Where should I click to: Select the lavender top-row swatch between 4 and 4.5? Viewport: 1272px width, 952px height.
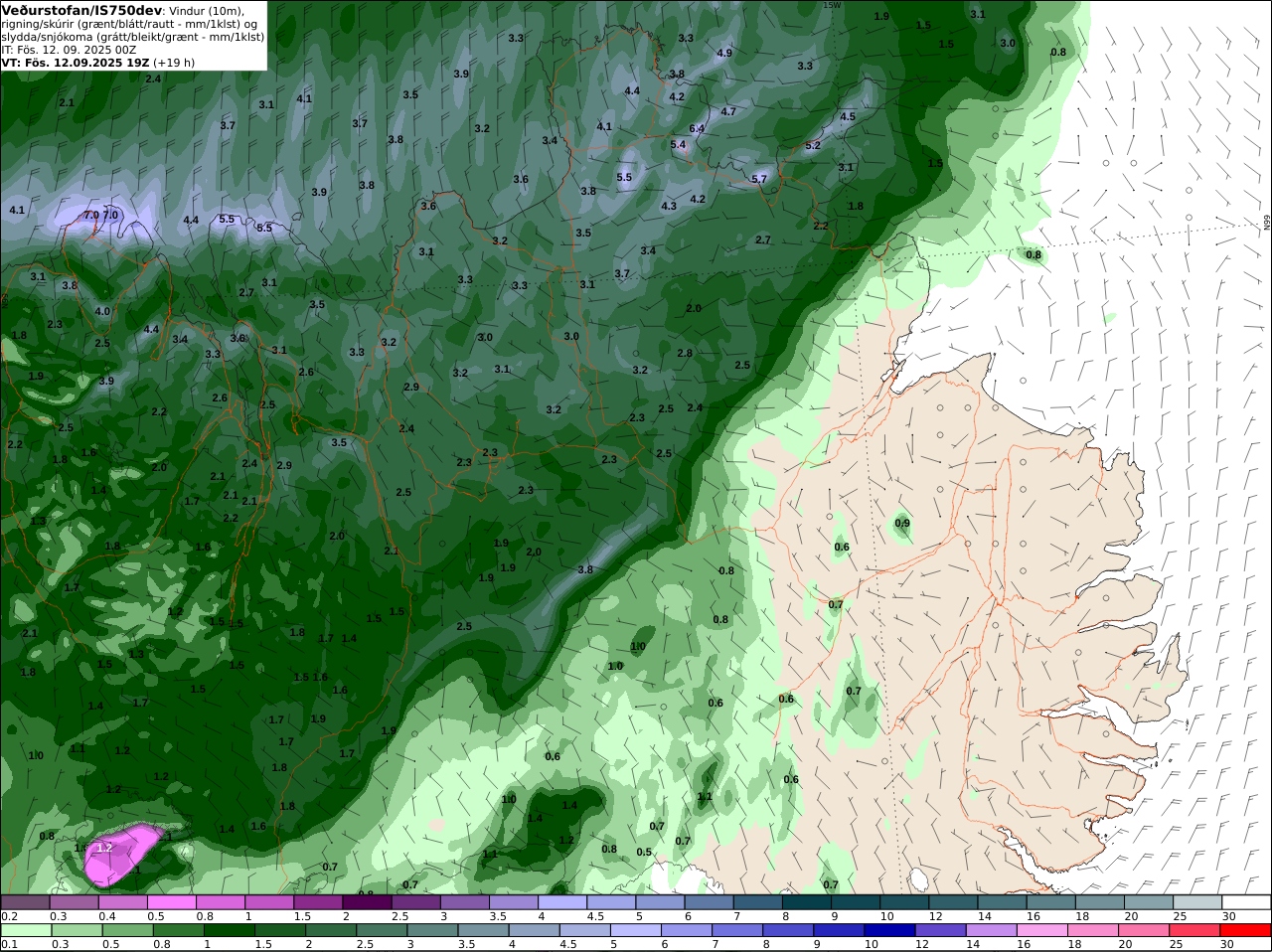pyautogui.click(x=561, y=902)
